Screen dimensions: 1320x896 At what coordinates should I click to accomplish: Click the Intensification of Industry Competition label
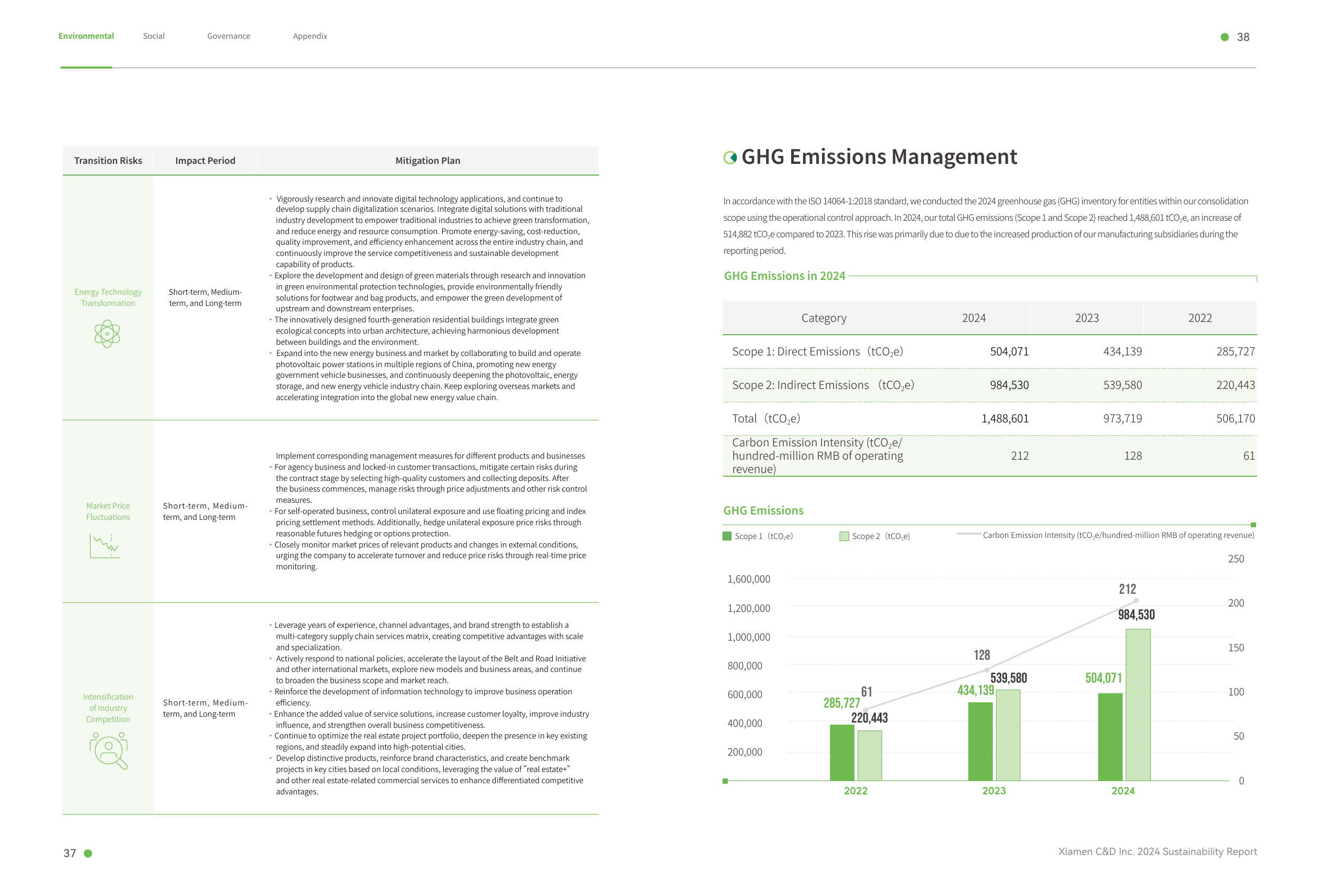(108, 708)
